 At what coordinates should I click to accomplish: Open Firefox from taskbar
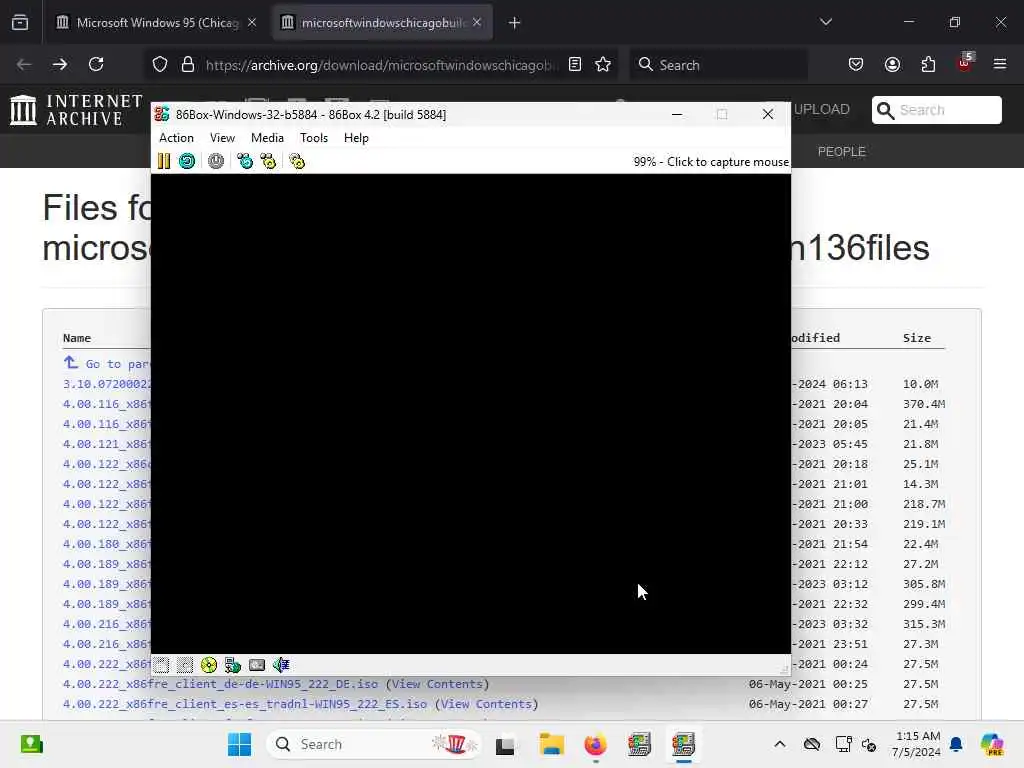tap(595, 744)
